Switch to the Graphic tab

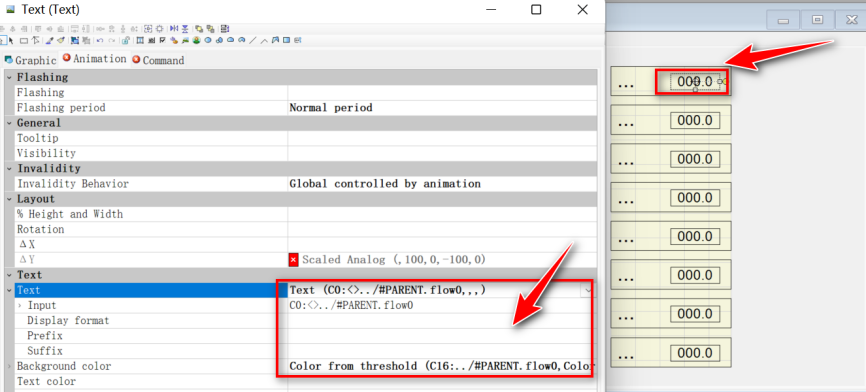point(30,60)
